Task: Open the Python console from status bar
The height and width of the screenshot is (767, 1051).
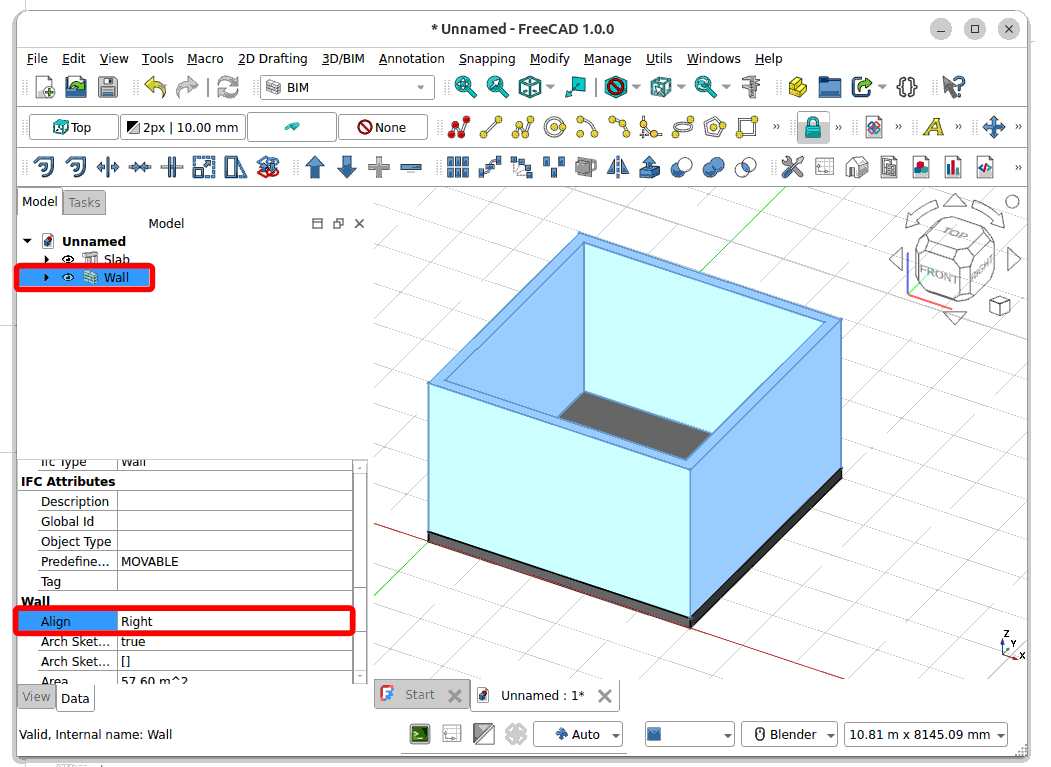Action: pos(420,734)
